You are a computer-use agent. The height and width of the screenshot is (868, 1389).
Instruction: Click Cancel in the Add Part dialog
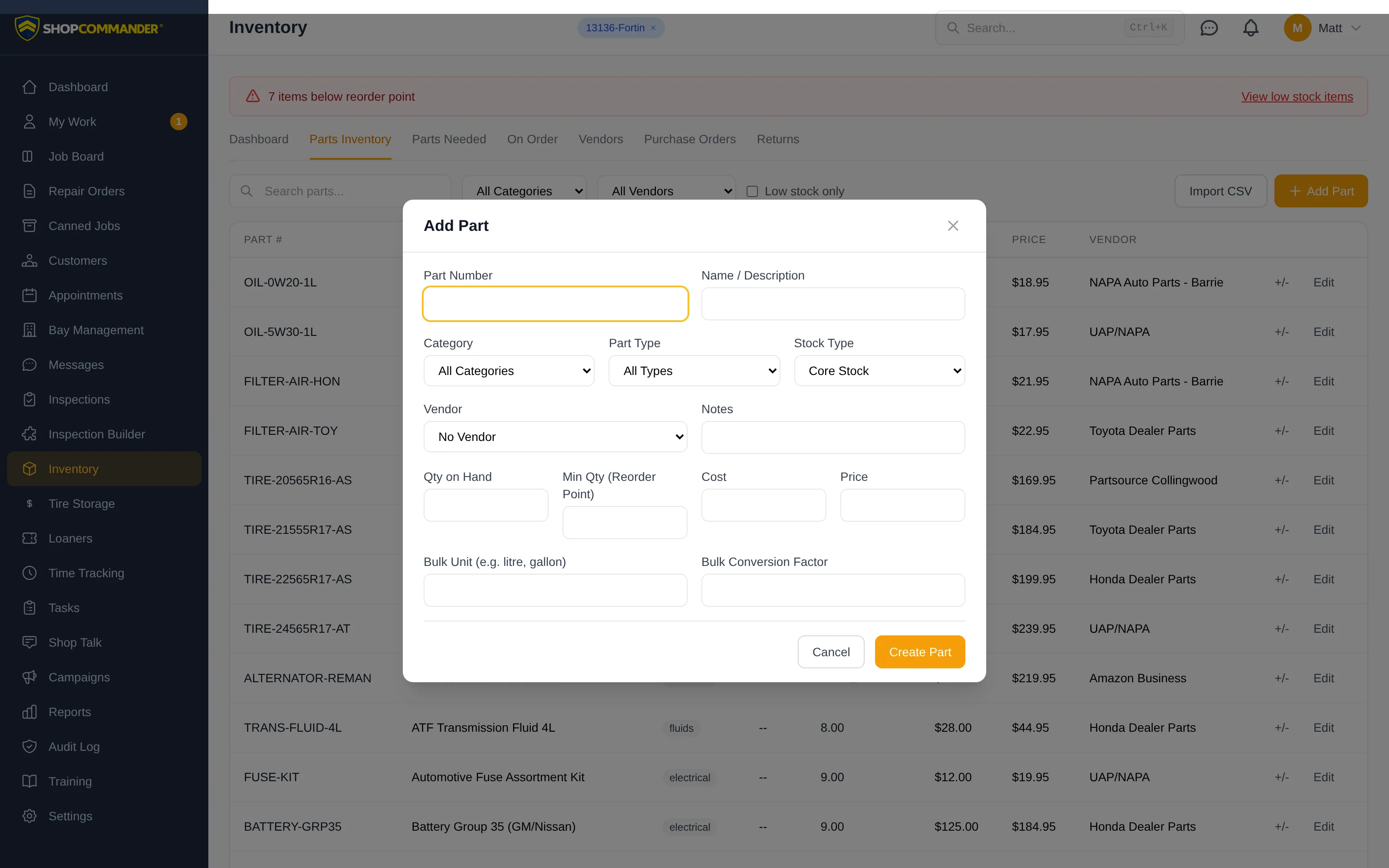830,651
